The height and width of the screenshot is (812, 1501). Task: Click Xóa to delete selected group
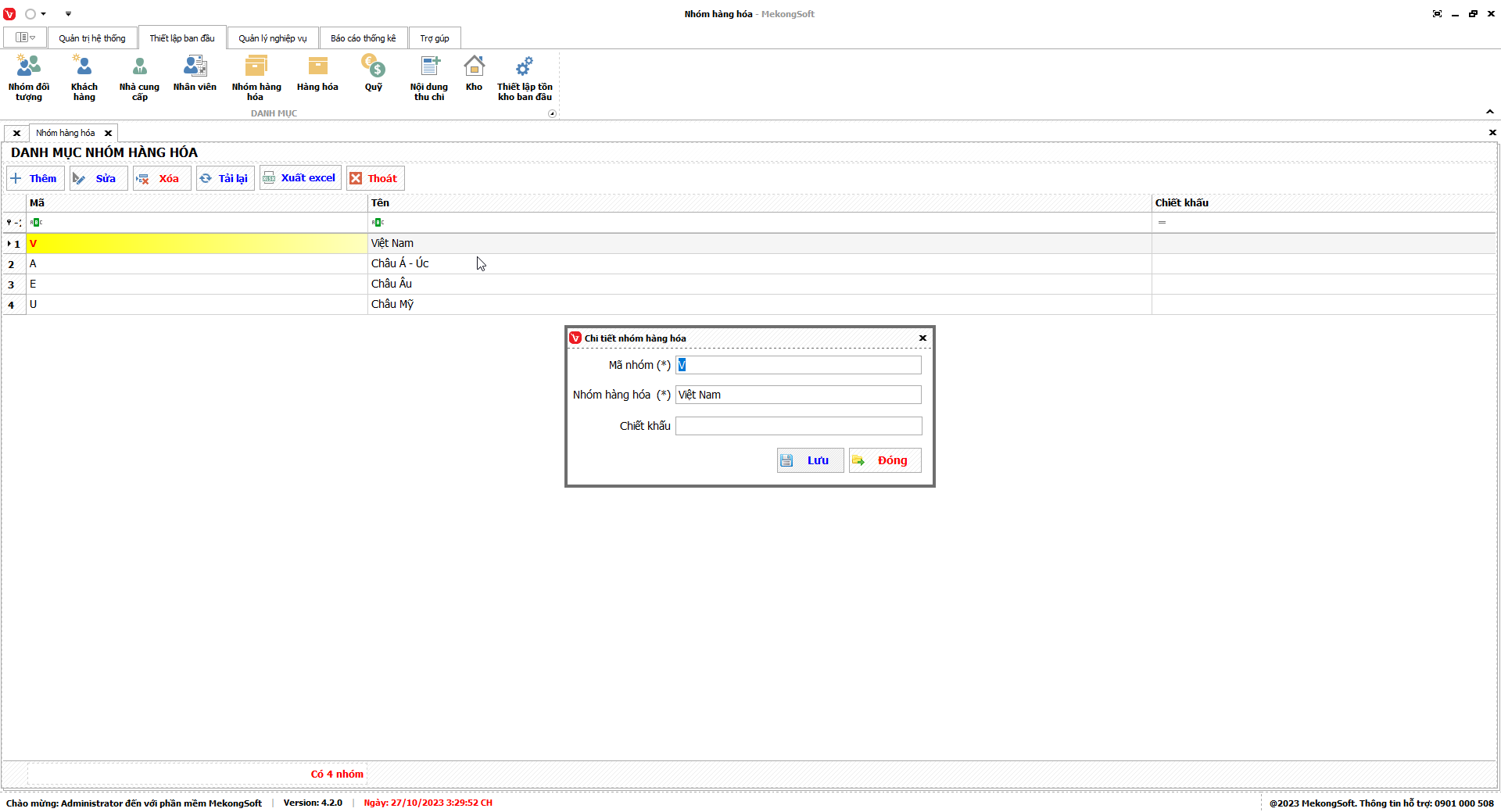(162, 178)
